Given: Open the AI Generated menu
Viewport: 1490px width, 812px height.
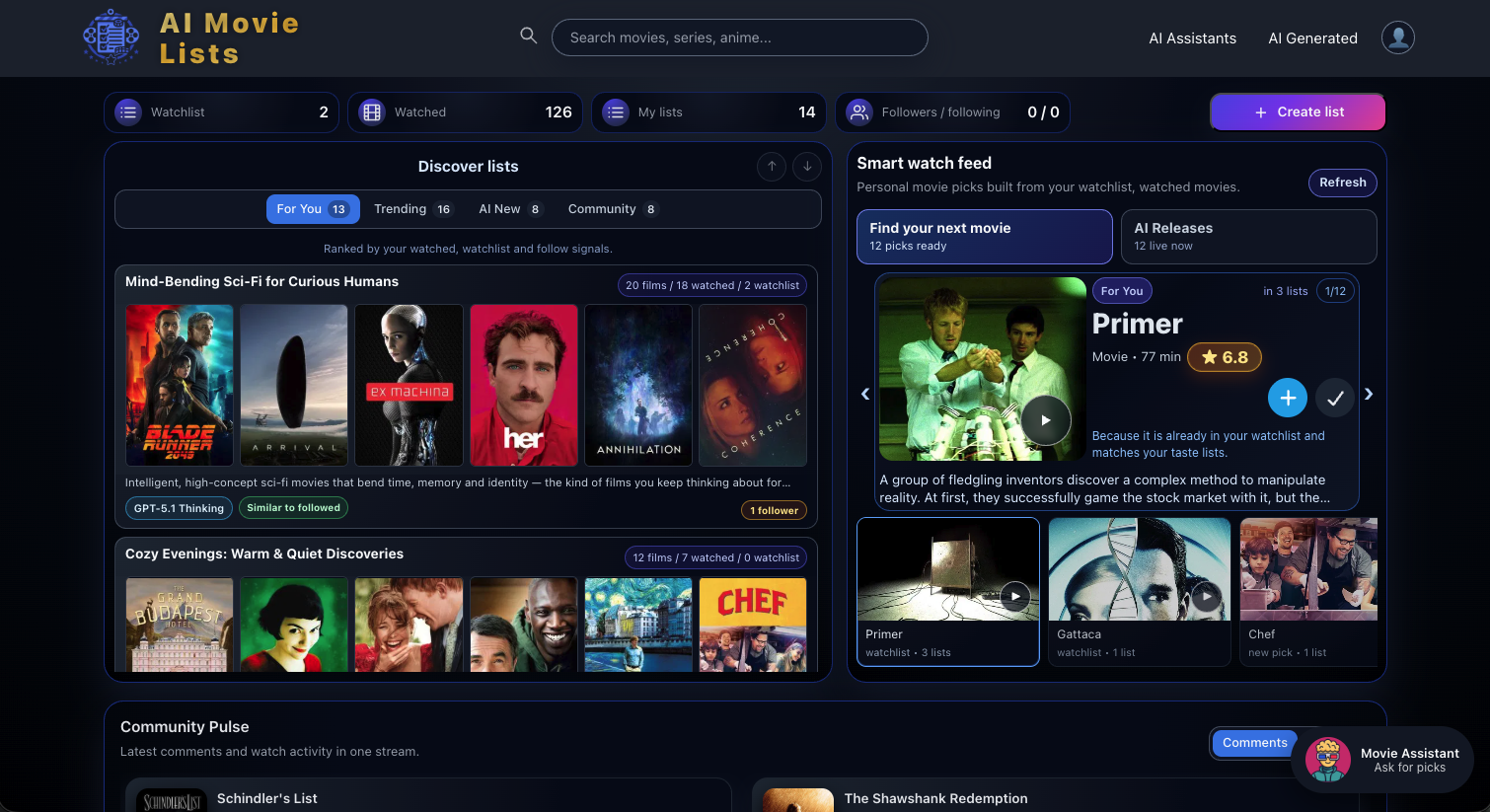Looking at the screenshot, I should pyautogui.click(x=1312, y=38).
